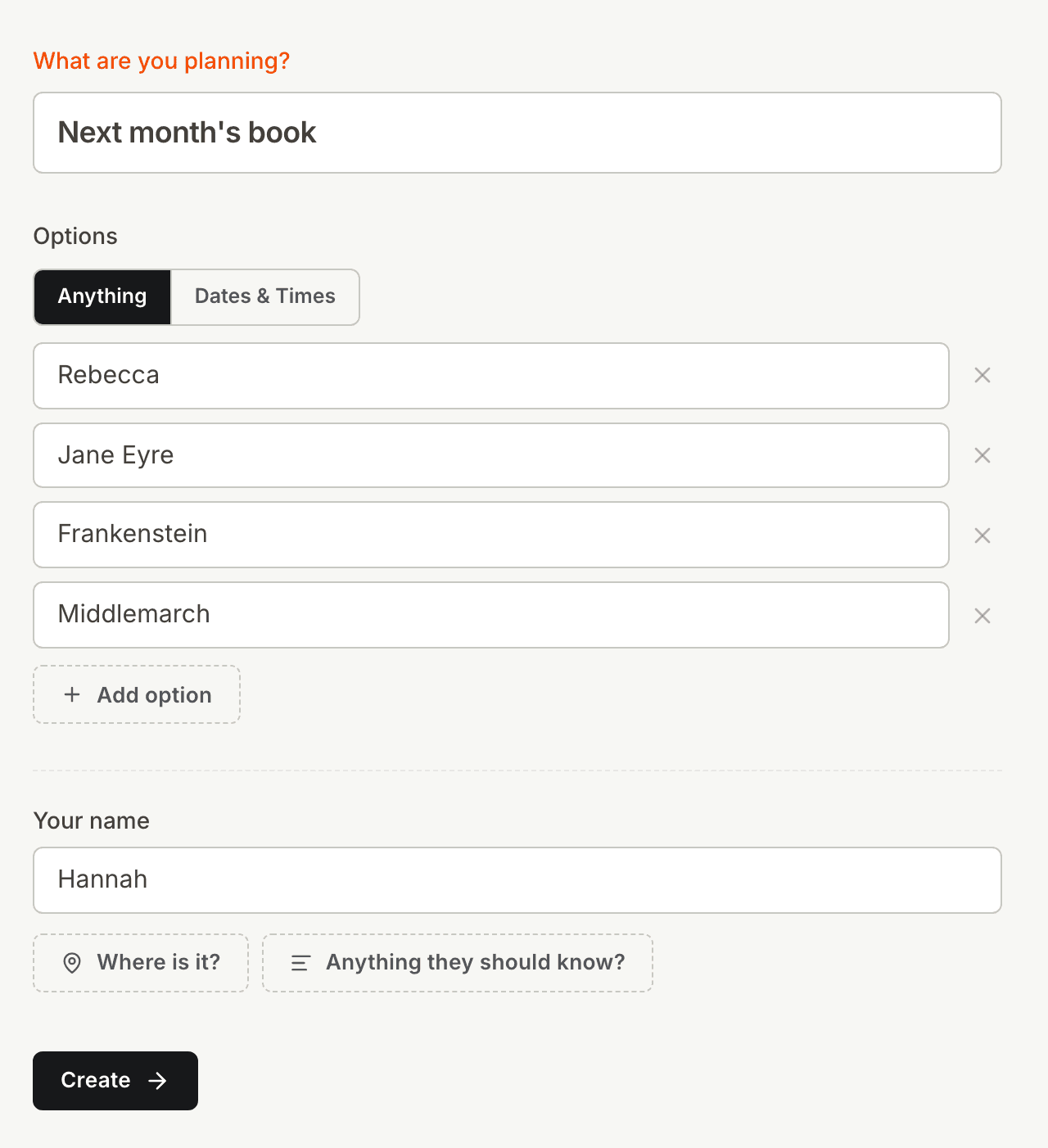Viewport: 1048px width, 1148px height.
Task: Click the arrow icon in the Create button
Action: click(x=158, y=1081)
